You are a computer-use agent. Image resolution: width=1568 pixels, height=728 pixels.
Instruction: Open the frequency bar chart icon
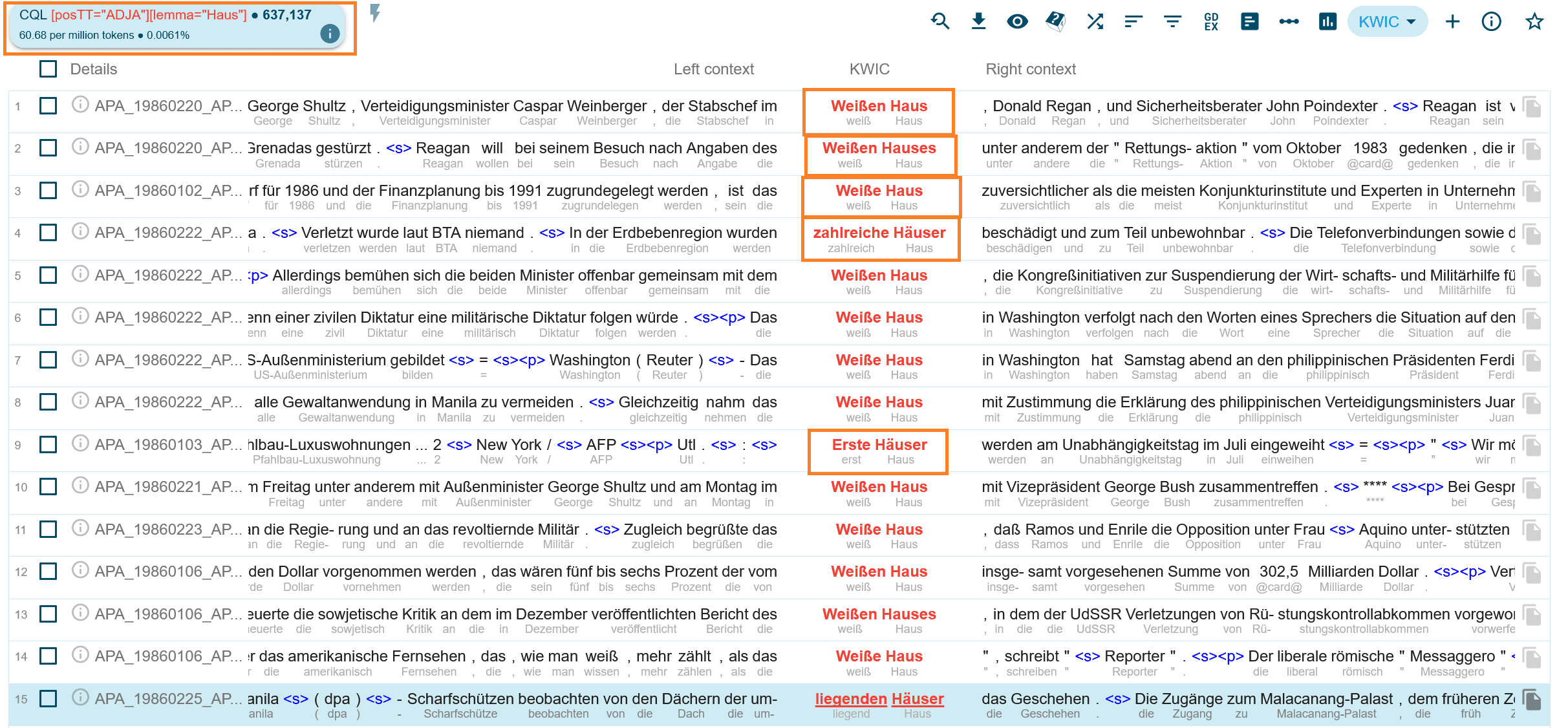(1327, 21)
